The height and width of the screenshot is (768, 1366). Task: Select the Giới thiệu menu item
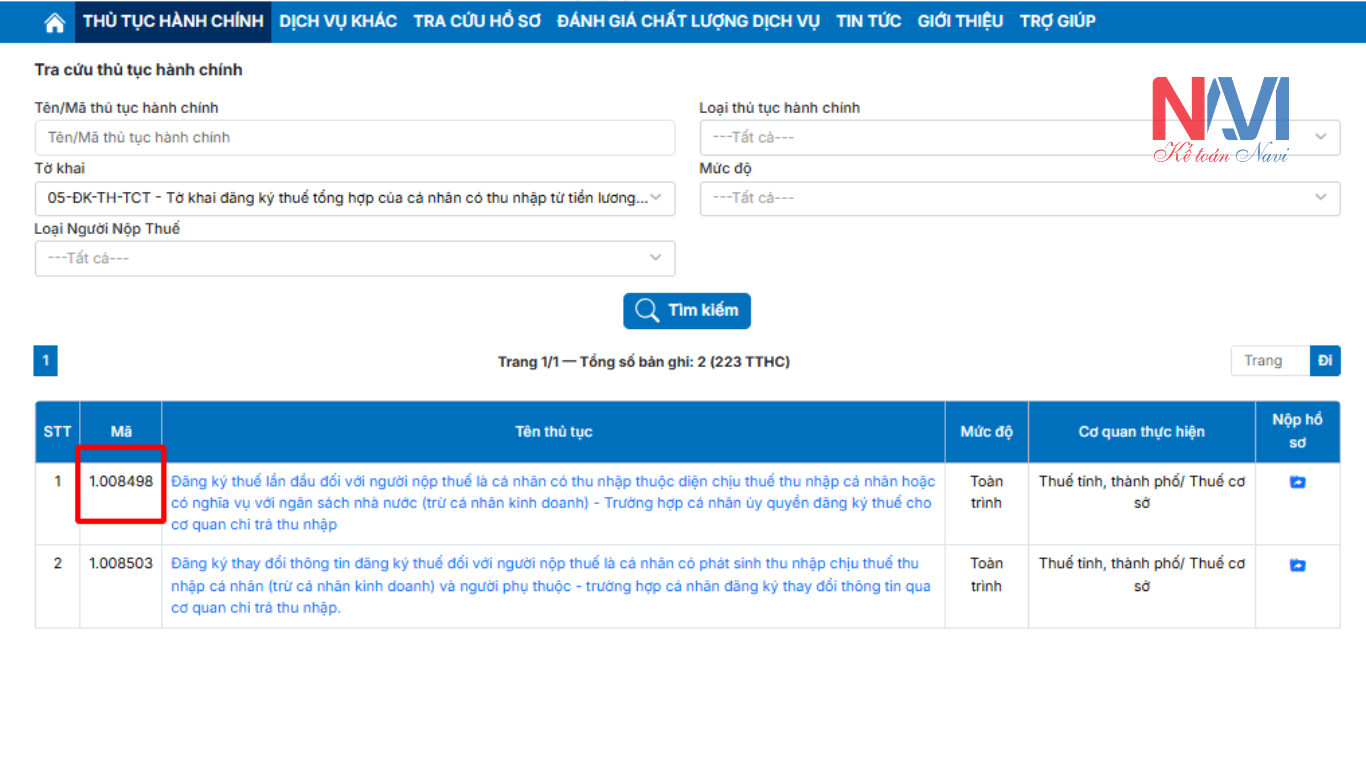pos(960,21)
